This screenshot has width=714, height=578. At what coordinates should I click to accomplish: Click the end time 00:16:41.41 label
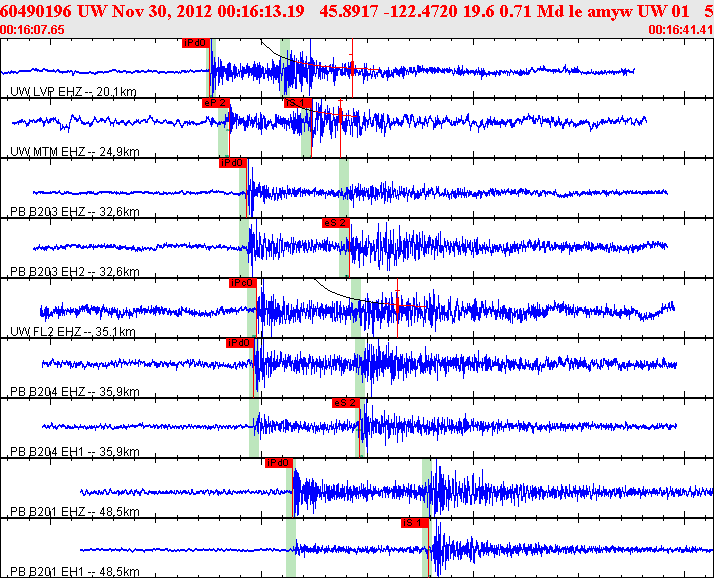click(x=681, y=30)
